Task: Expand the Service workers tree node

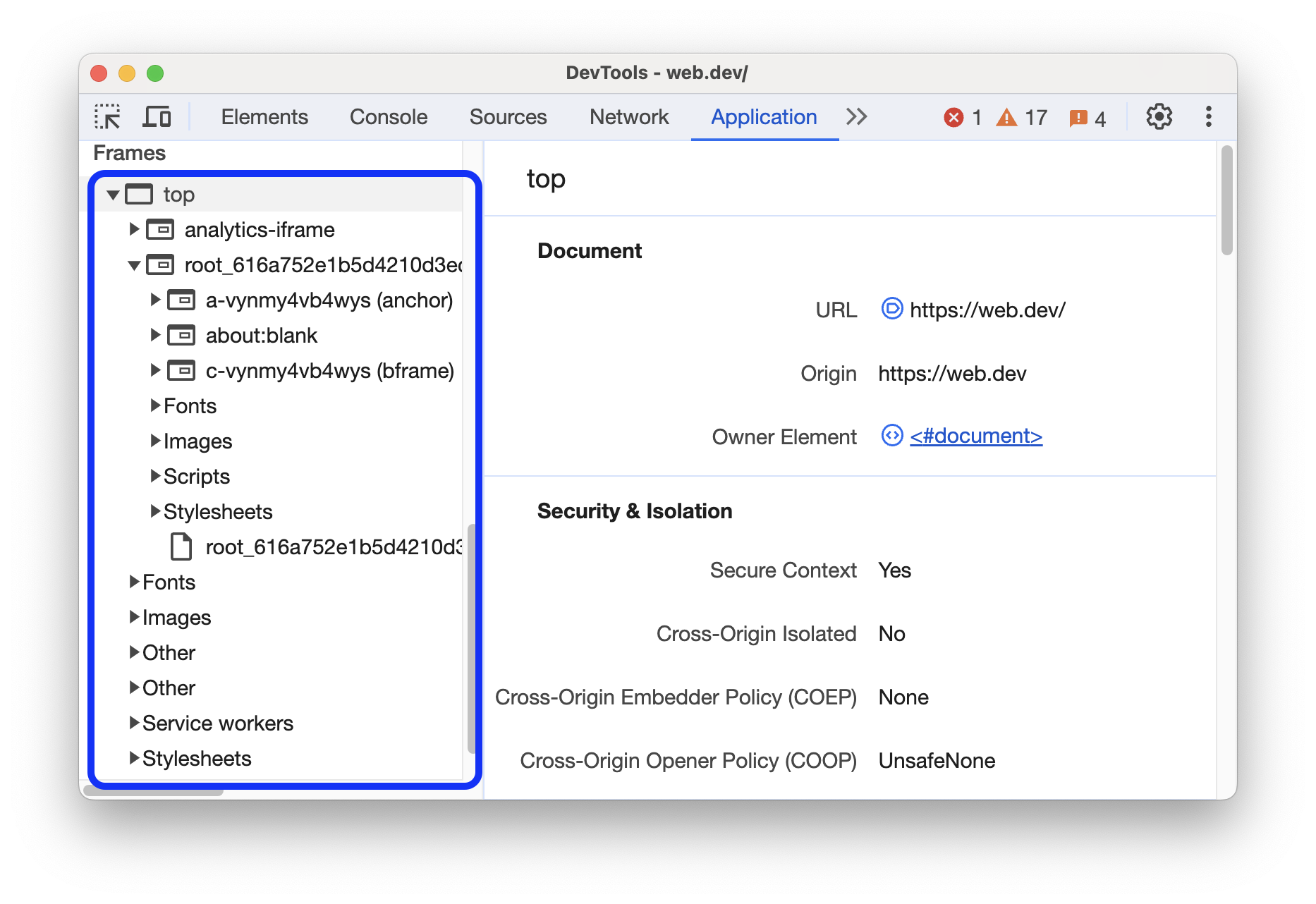Action: point(134,723)
